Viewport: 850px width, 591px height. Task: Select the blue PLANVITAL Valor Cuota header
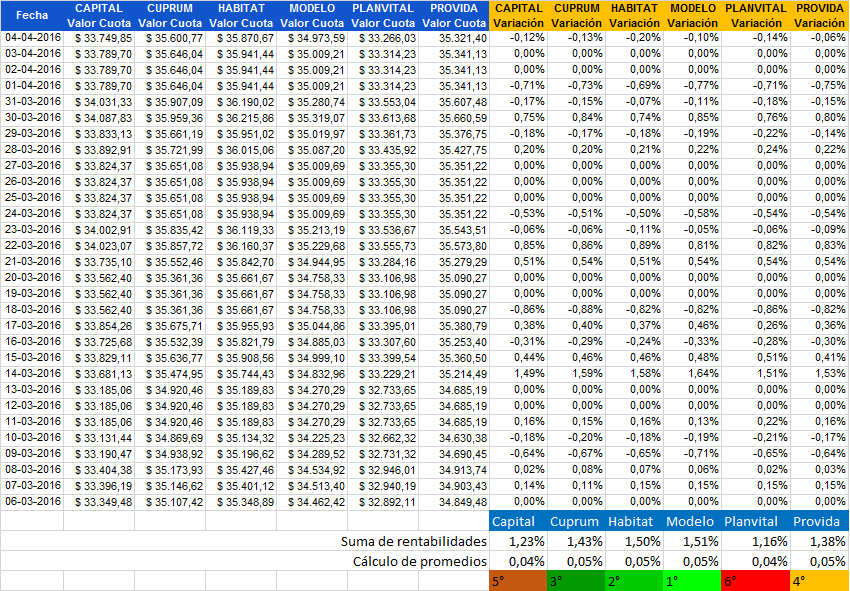pos(383,16)
